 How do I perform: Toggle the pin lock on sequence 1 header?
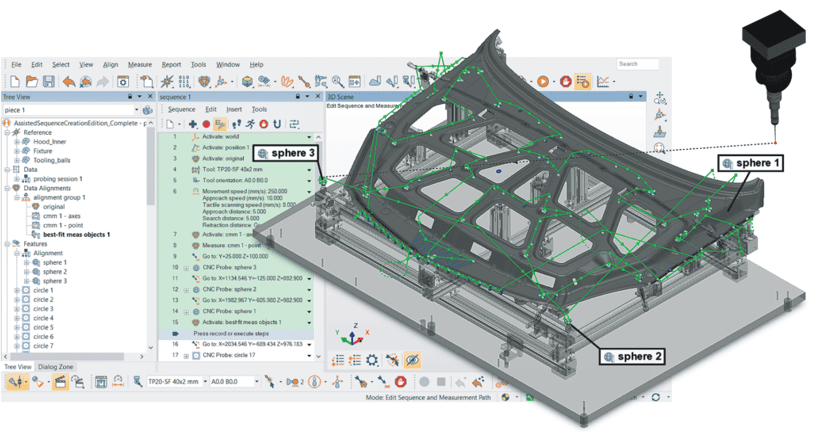click(x=297, y=97)
